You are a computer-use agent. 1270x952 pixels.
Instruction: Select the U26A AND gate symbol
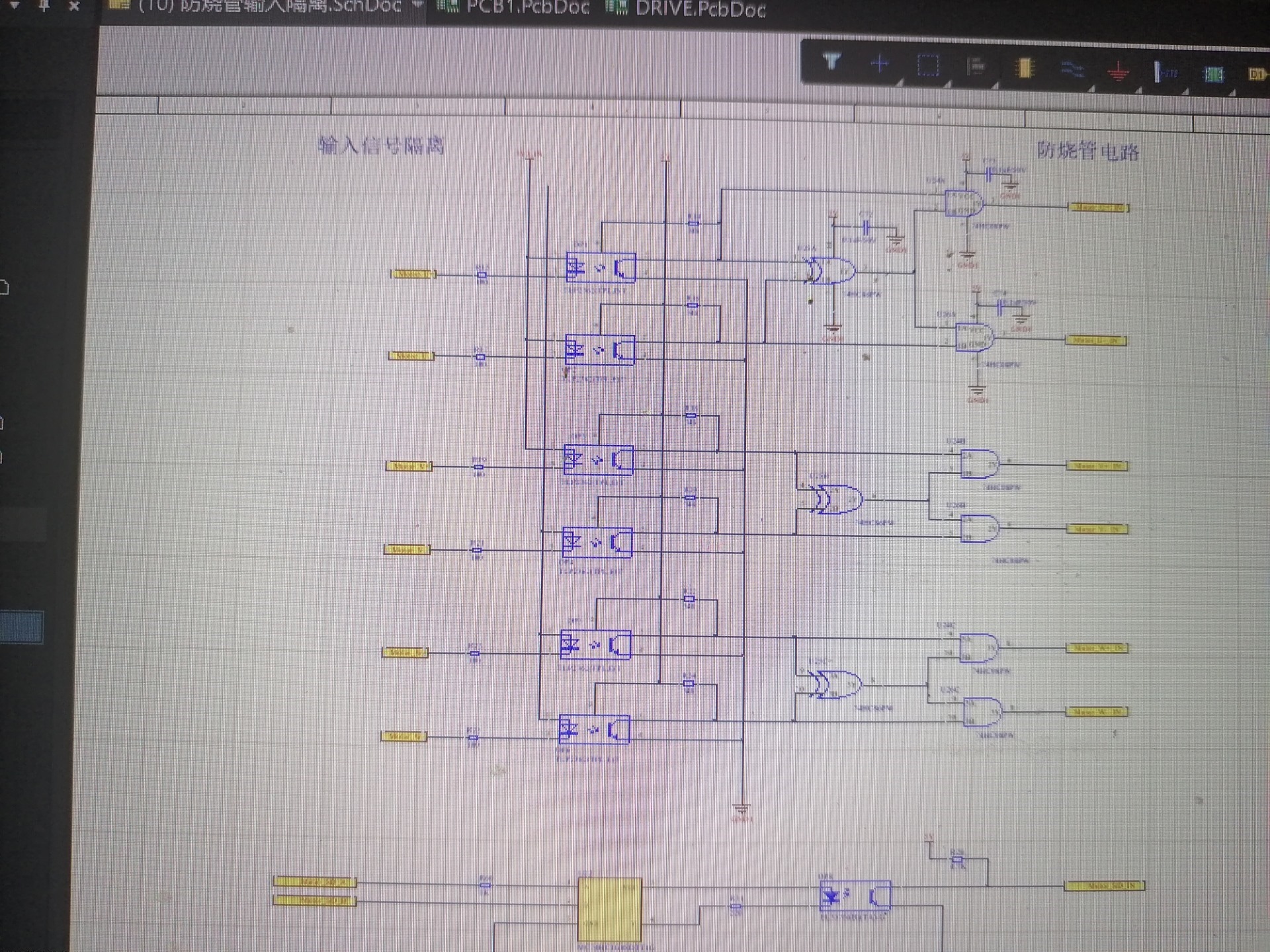974,337
